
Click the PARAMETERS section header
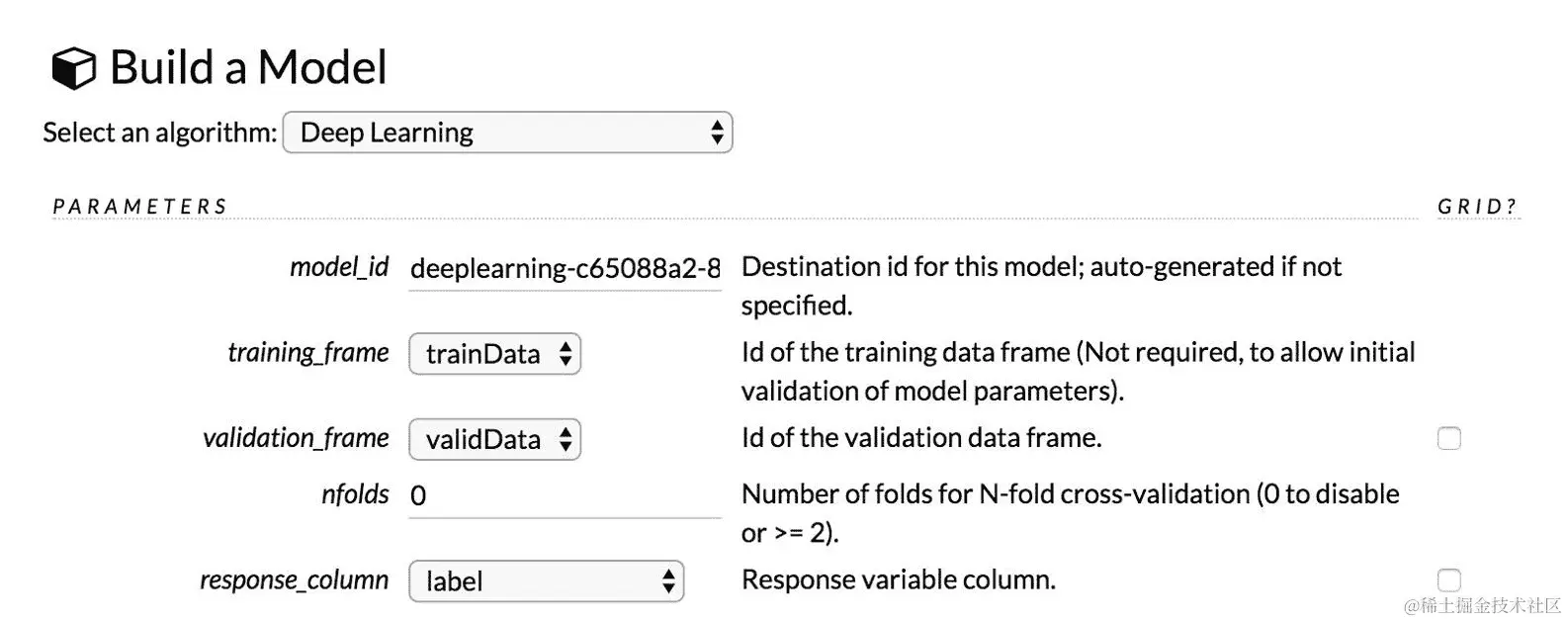pyautogui.click(x=139, y=207)
